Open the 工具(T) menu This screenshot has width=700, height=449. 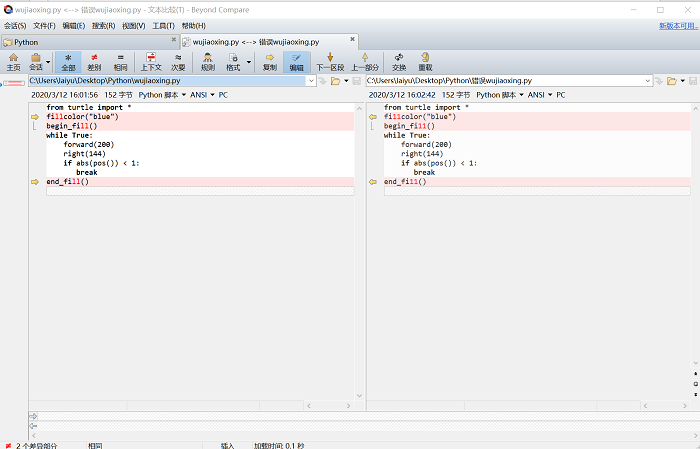click(x=163, y=25)
